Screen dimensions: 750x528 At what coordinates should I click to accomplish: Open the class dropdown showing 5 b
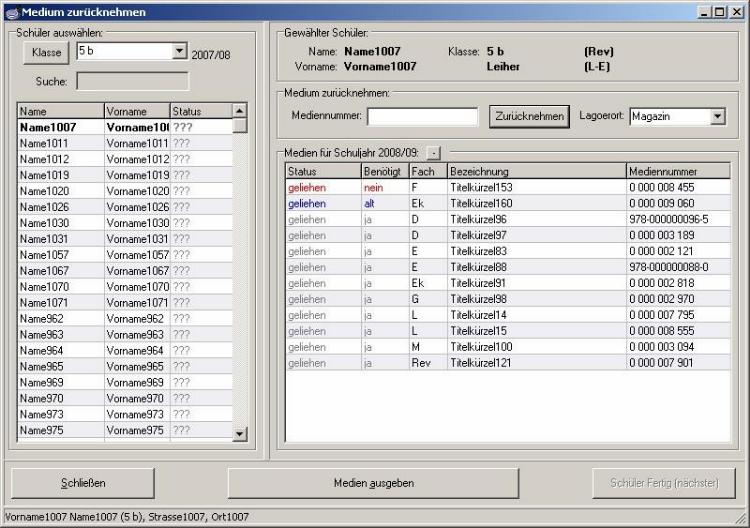point(179,51)
